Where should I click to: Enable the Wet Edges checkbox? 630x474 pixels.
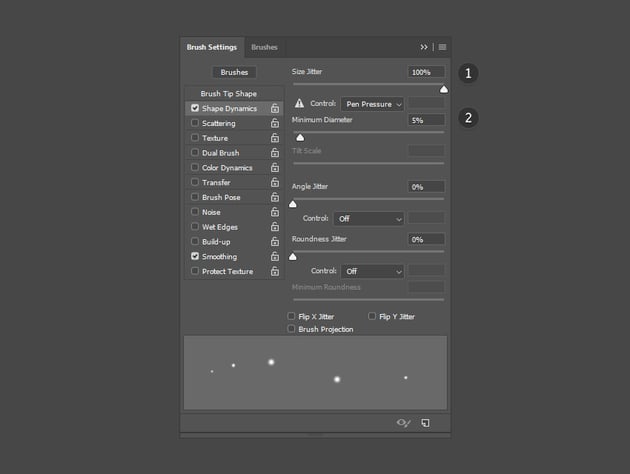tap(195, 226)
